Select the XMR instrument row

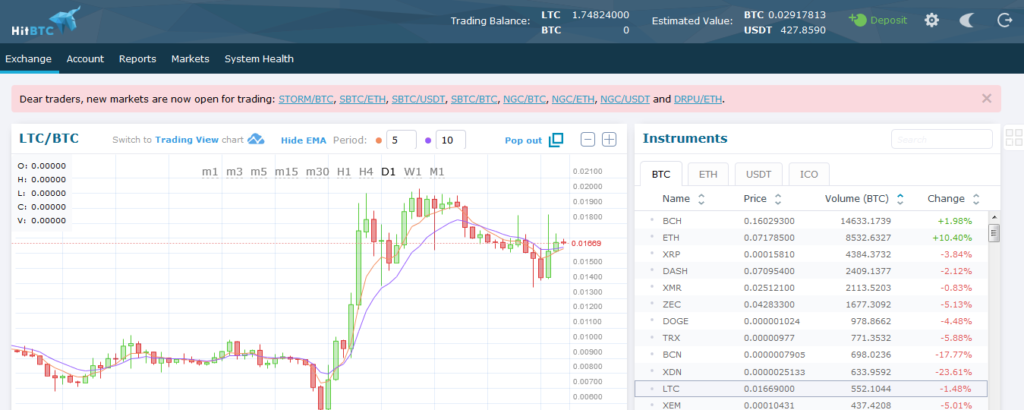[811, 287]
